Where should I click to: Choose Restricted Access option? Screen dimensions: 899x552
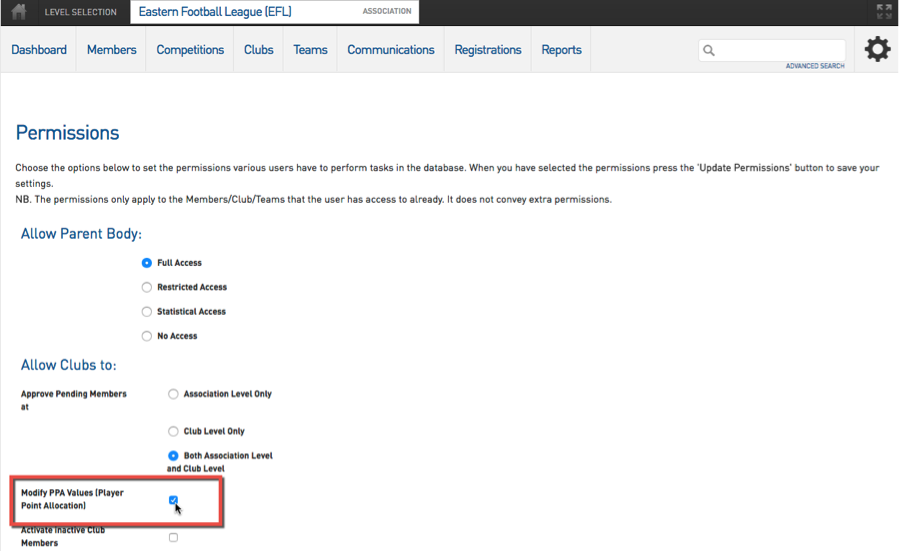click(x=147, y=287)
